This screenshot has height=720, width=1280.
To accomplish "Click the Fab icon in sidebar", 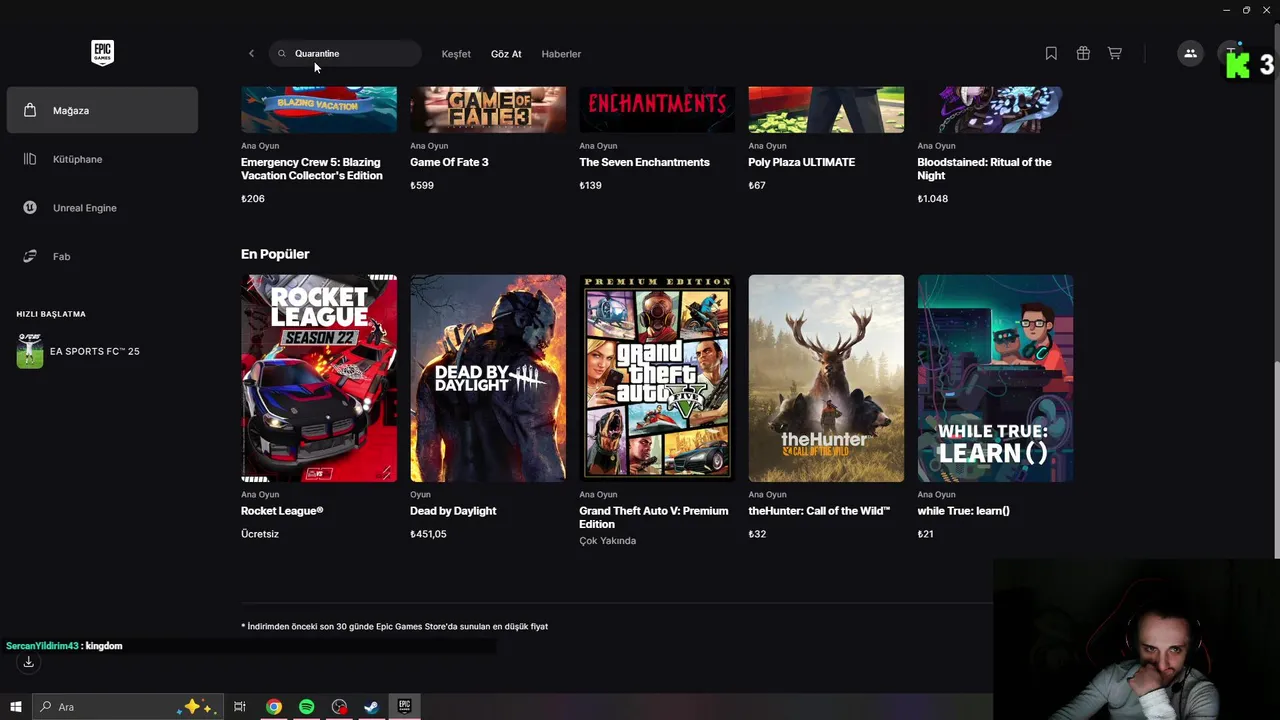I will (x=30, y=257).
